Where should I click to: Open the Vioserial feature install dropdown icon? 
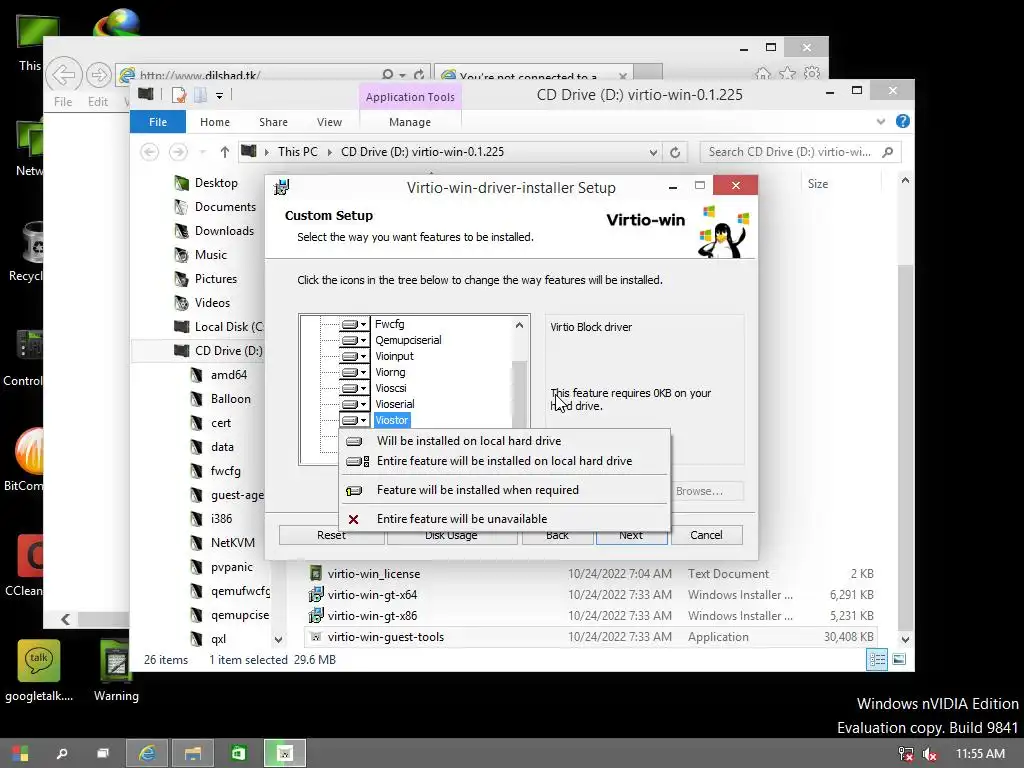click(355, 404)
